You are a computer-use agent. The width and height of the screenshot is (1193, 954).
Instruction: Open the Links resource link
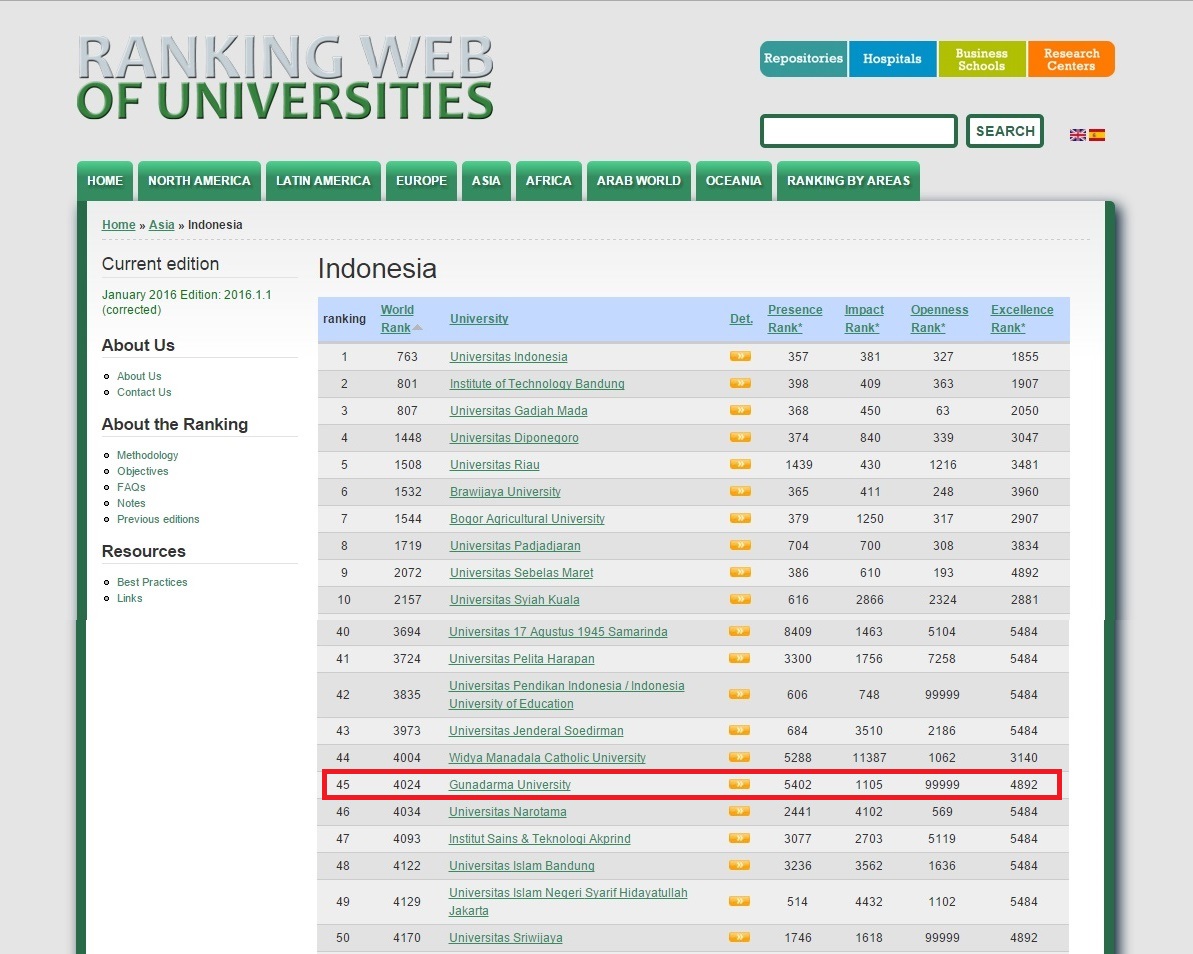coord(129,598)
